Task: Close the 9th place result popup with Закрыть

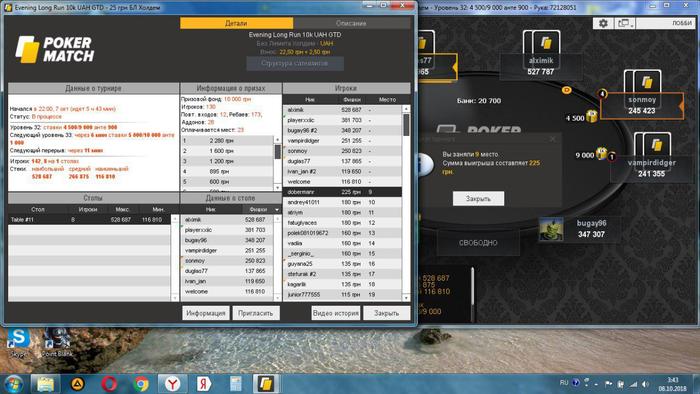Action: tap(478, 199)
